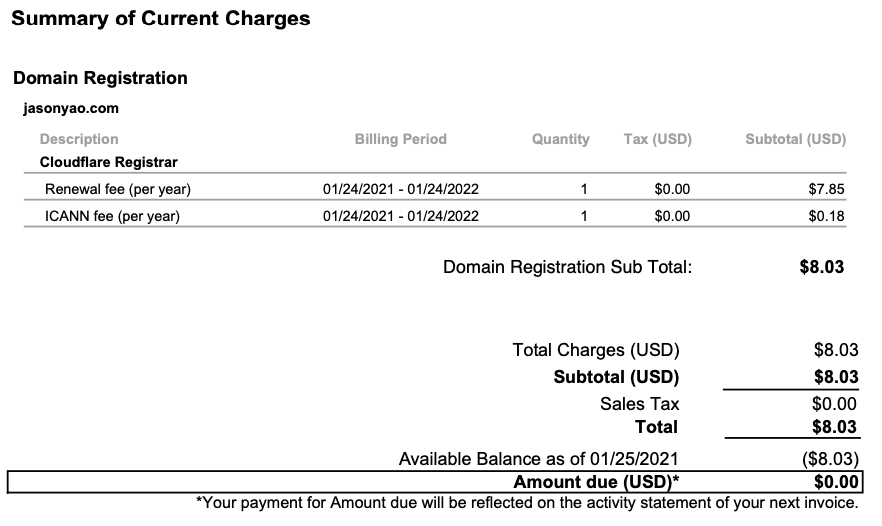Click the $7.85 renewal subtotal

[x=826, y=189]
